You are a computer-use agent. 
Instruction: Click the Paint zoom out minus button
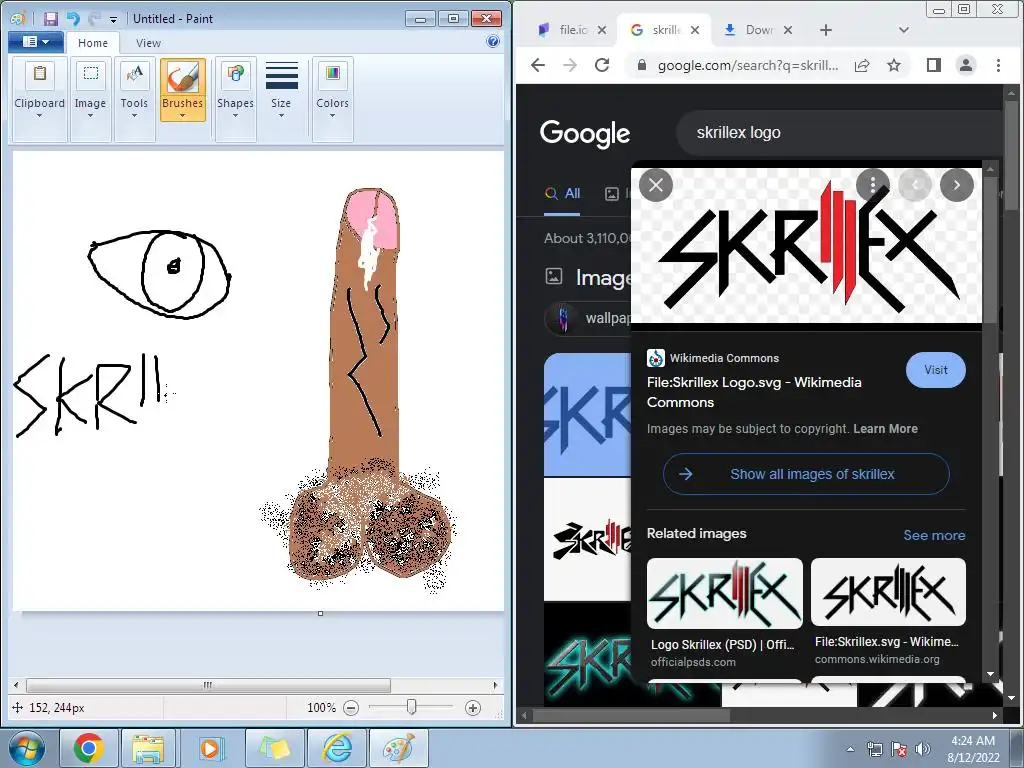[351, 707]
